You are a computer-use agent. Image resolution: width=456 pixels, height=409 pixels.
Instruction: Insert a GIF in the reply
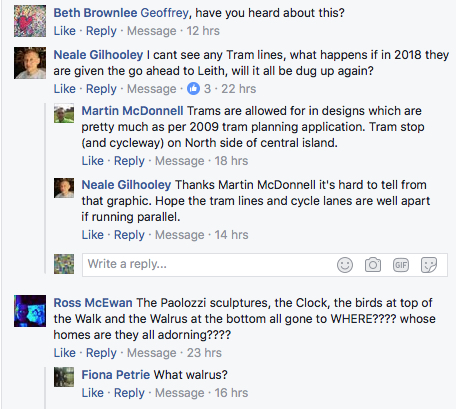pyautogui.click(x=401, y=265)
